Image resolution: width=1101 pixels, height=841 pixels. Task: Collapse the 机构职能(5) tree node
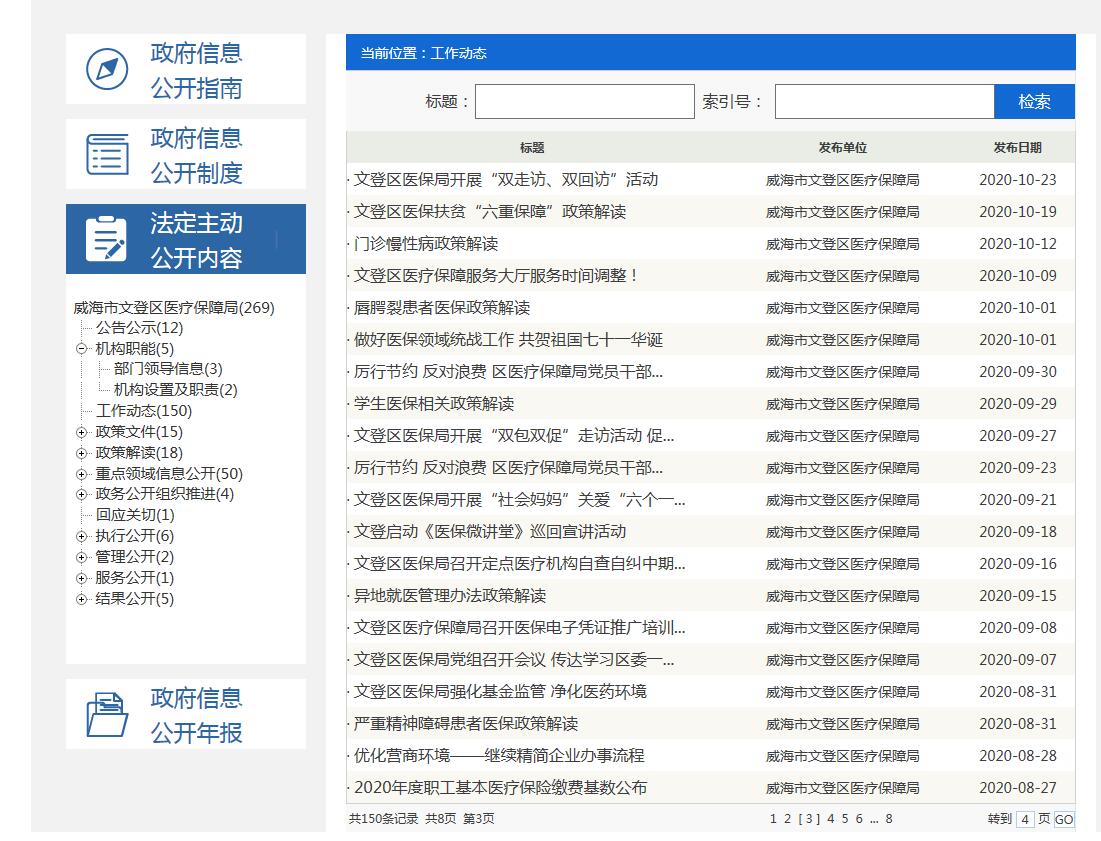click(x=82, y=349)
